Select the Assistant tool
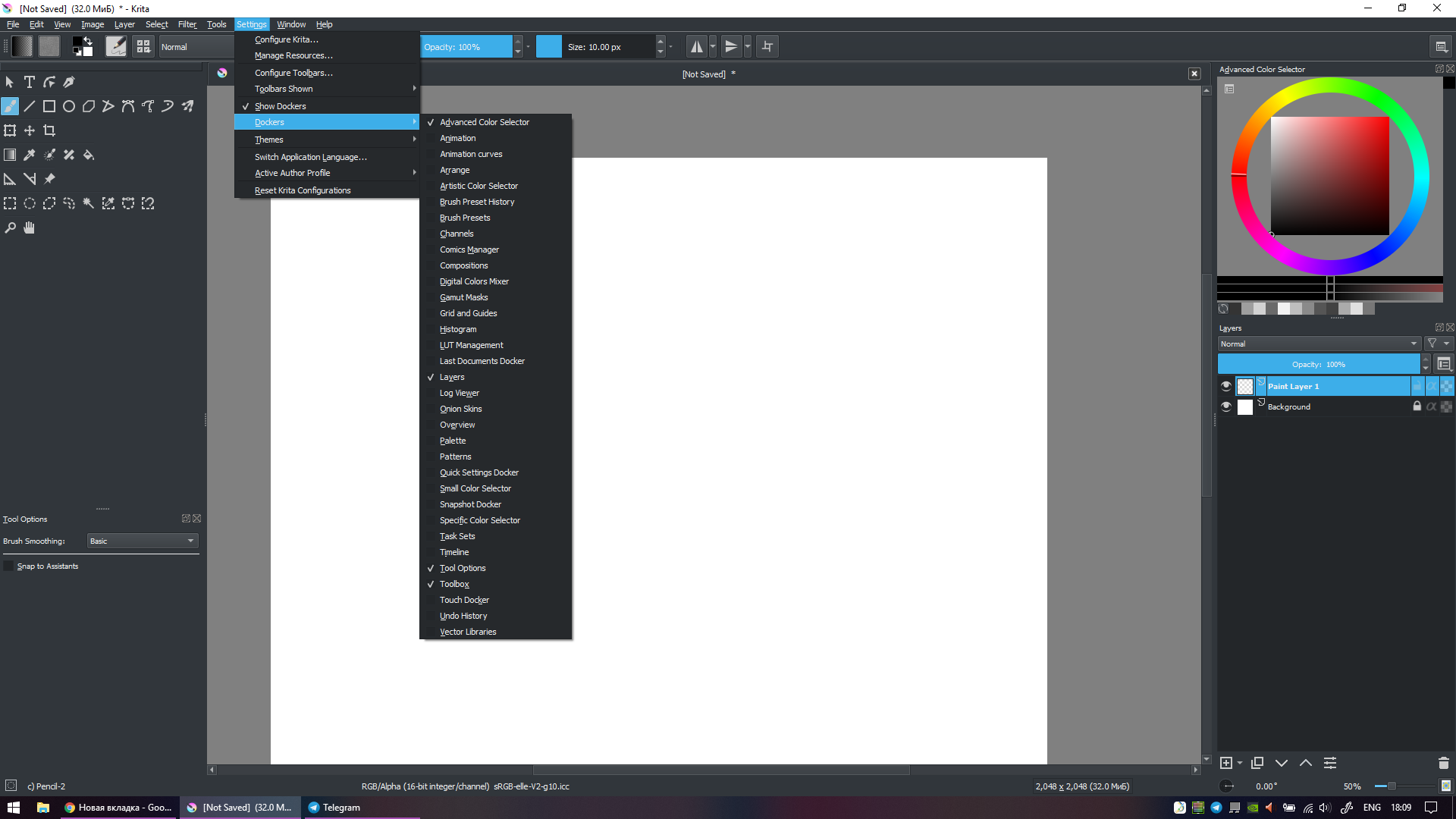This screenshot has width=1456, height=819. [10, 179]
